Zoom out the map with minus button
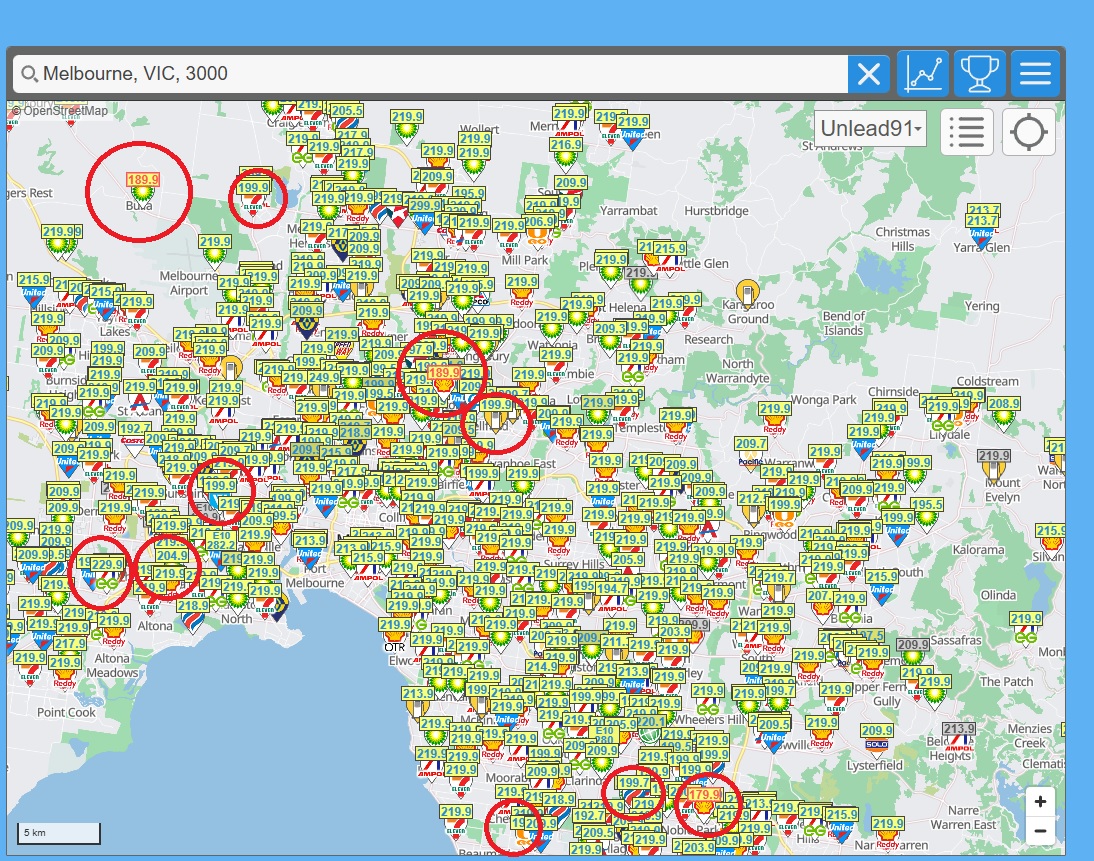 click(x=1040, y=830)
